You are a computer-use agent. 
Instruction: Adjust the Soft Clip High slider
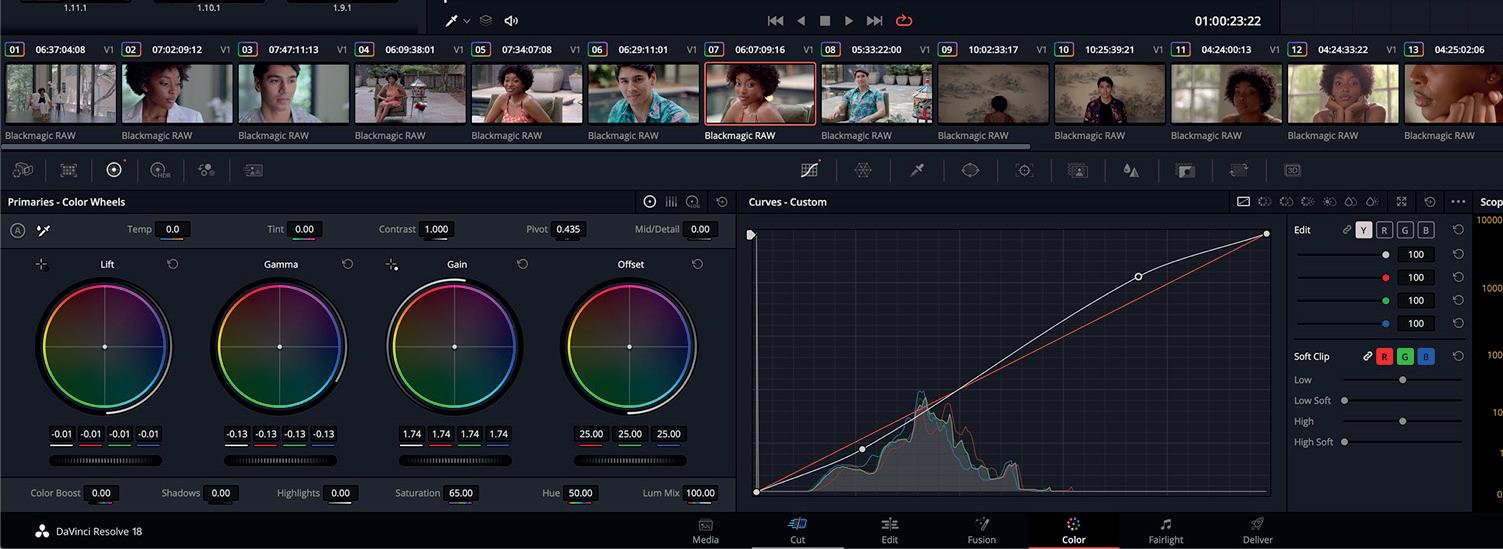point(1403,422)
